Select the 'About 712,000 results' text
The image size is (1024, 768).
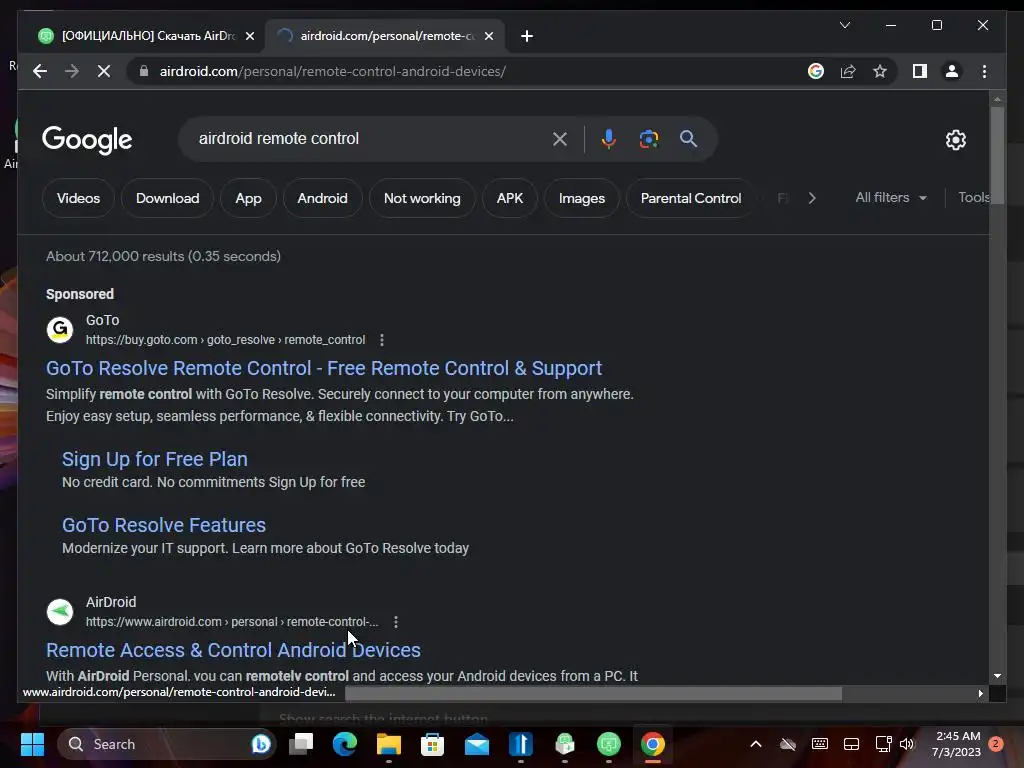163,256
